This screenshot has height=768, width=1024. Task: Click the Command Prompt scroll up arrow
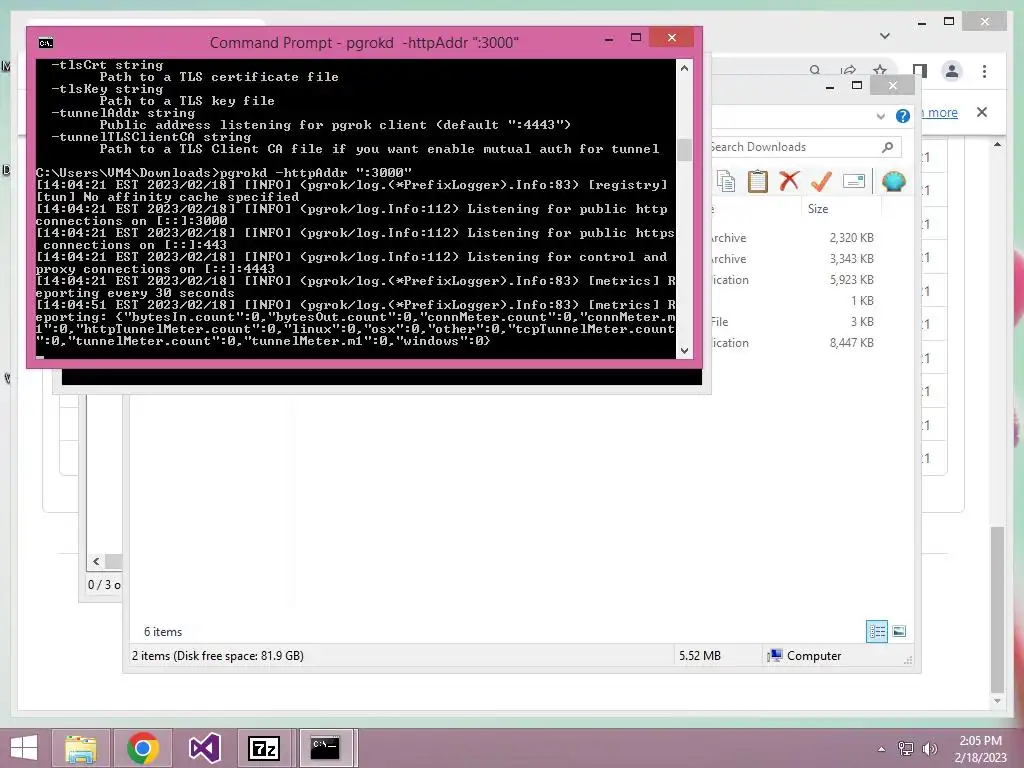[x=684, y=68]
